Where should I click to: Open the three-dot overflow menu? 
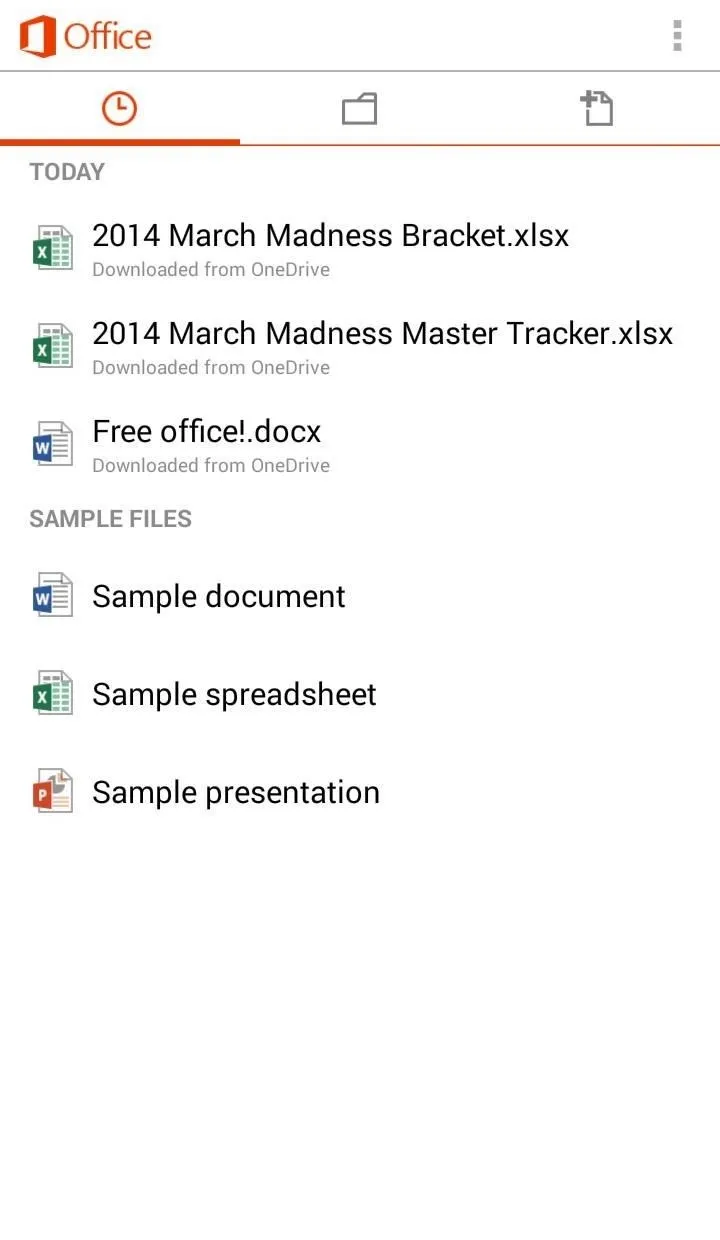tap(677, 36)
